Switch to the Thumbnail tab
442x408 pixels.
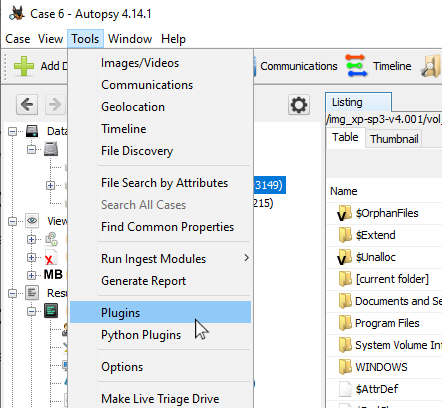pos(394,139)
